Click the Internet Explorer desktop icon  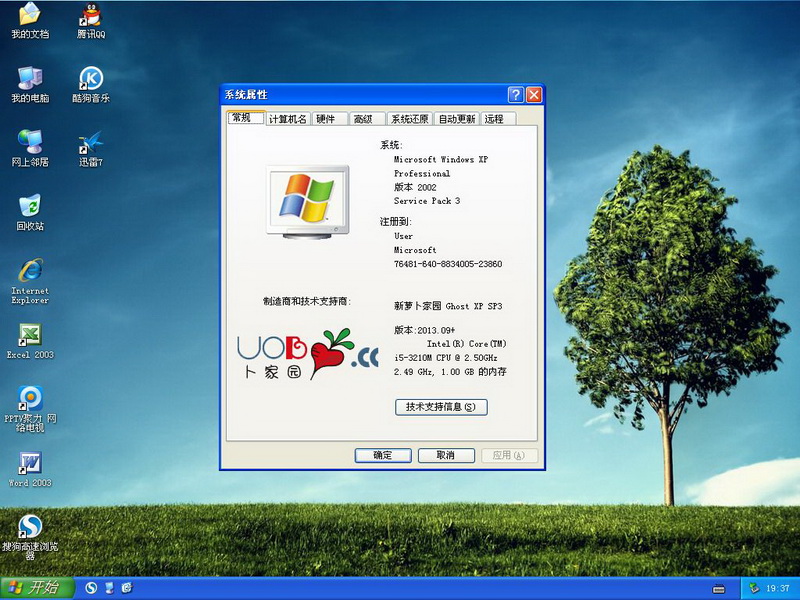click(x=30, y=272)
